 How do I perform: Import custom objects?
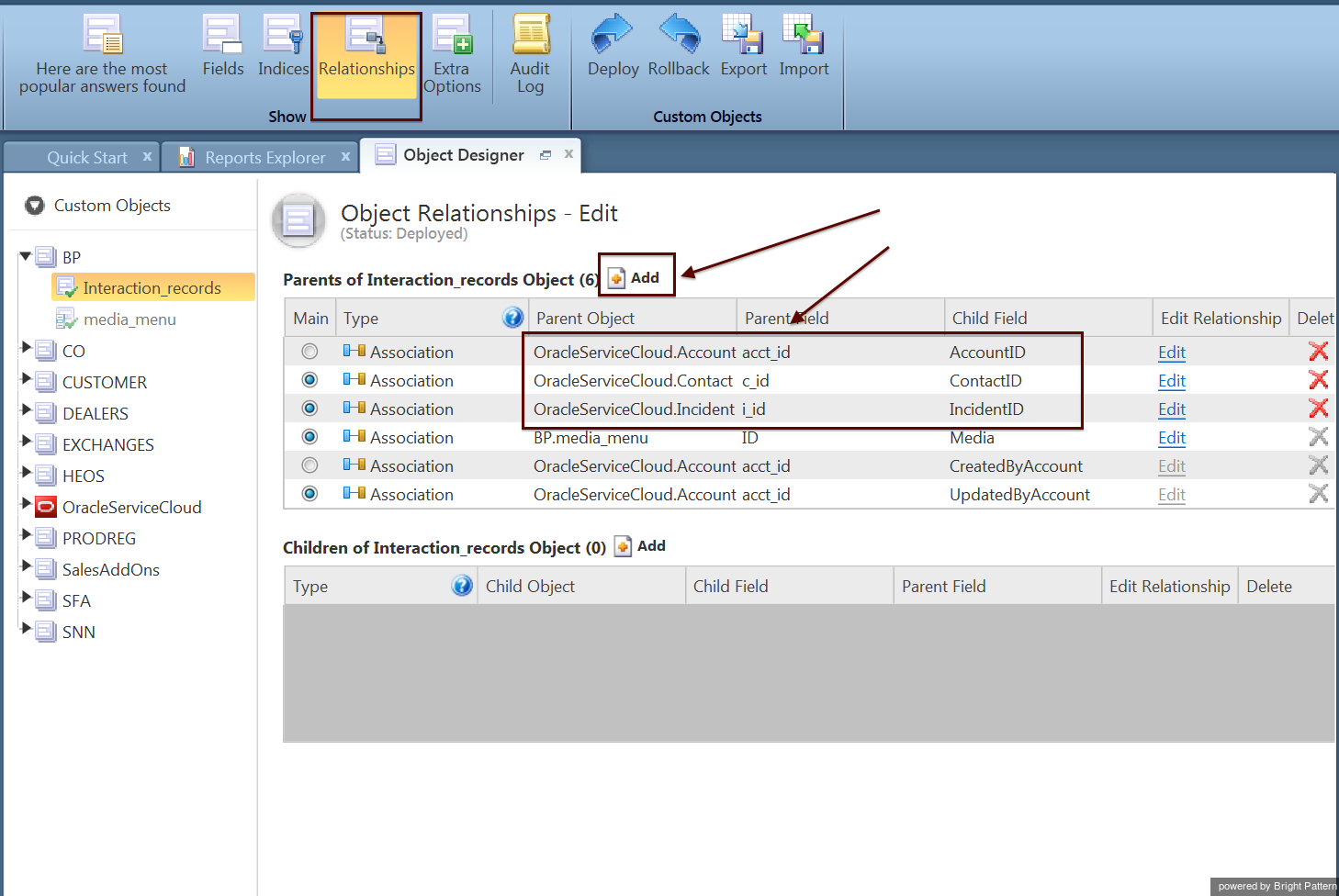804,46
